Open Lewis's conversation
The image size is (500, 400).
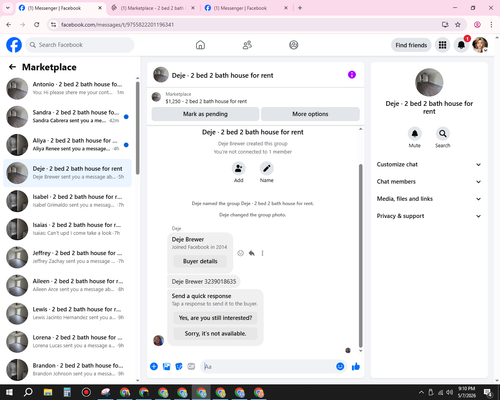click(67, 313)
